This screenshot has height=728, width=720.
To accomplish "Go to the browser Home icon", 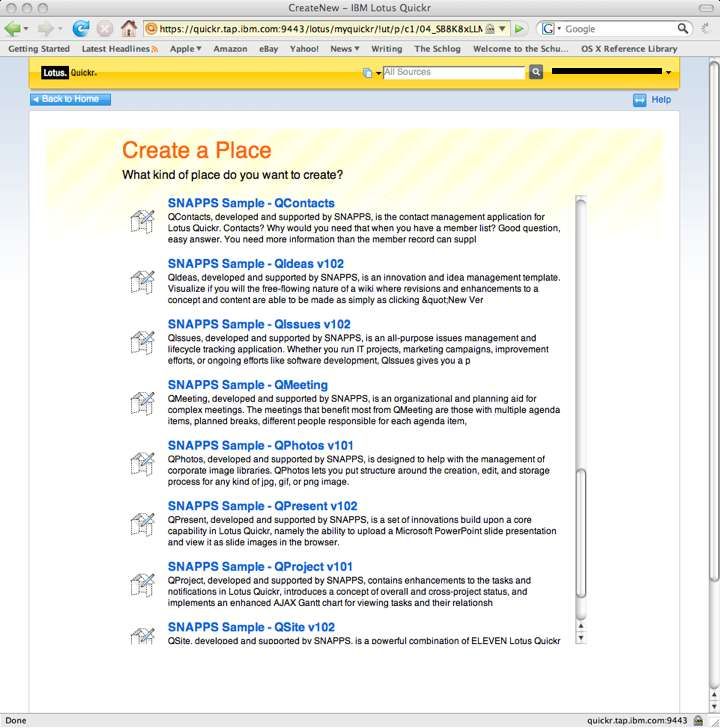I will click(x=129, y=28).
